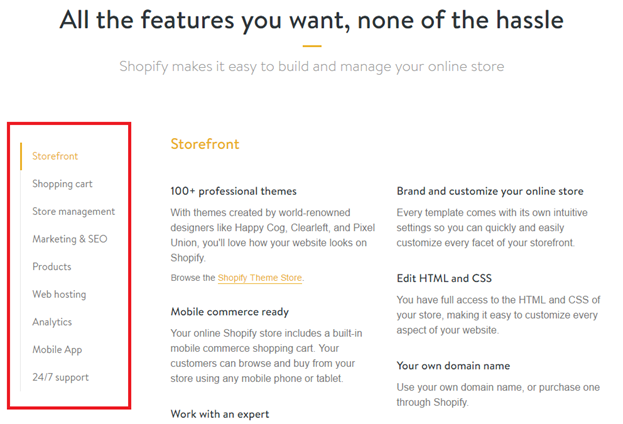Open the 24/7 support tab
This screenshot has height=424, width=623.
coord(59,378)
